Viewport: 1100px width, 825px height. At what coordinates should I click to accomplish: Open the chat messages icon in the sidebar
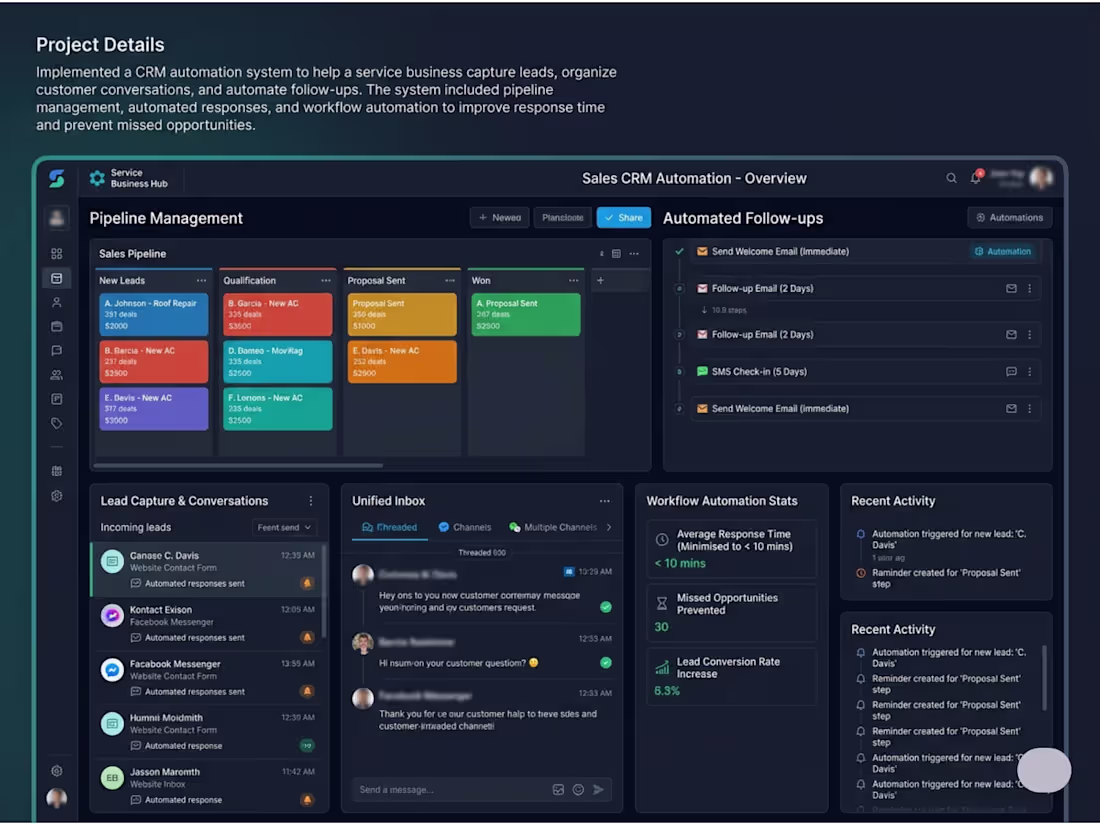pyautogui.click(x=57, y=350)
